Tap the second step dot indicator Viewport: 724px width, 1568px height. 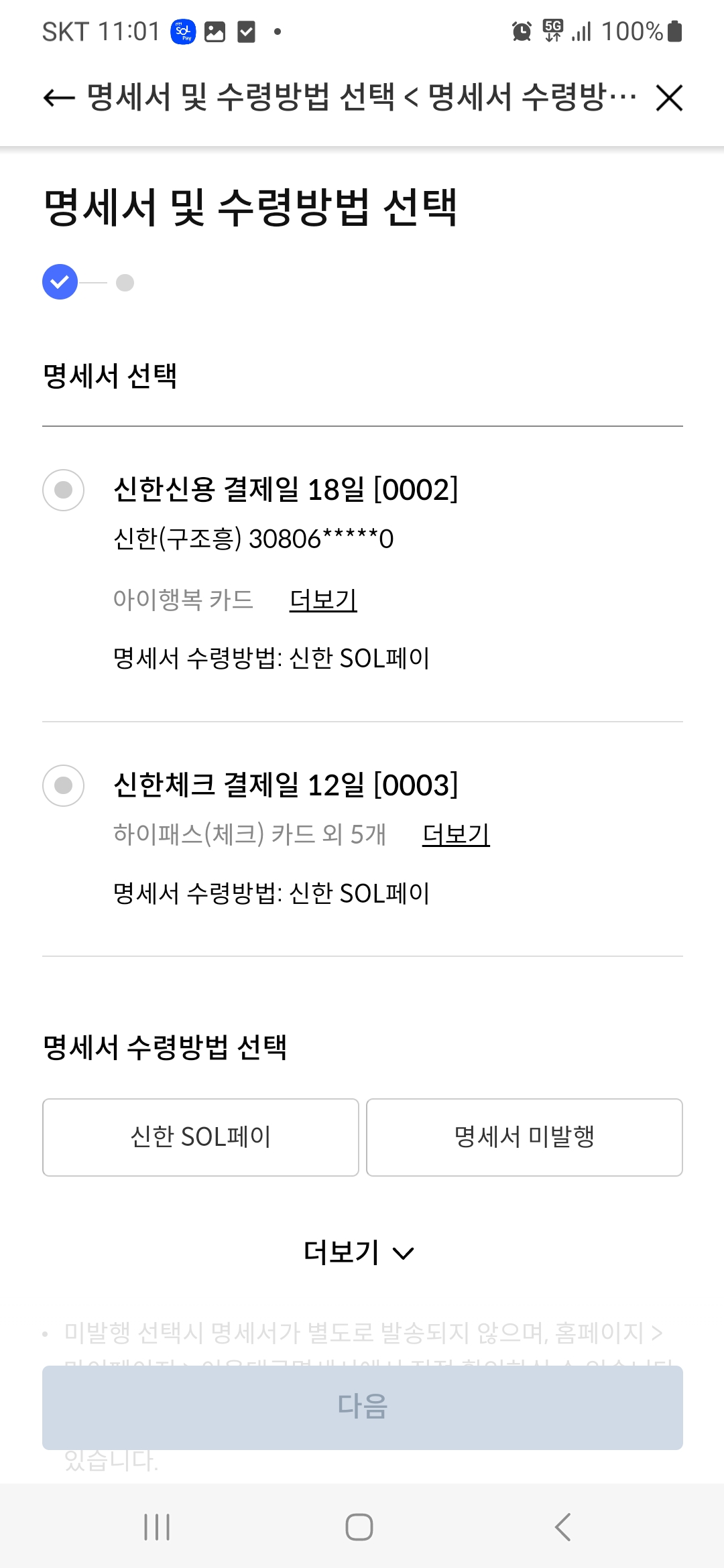coord(125,283)
